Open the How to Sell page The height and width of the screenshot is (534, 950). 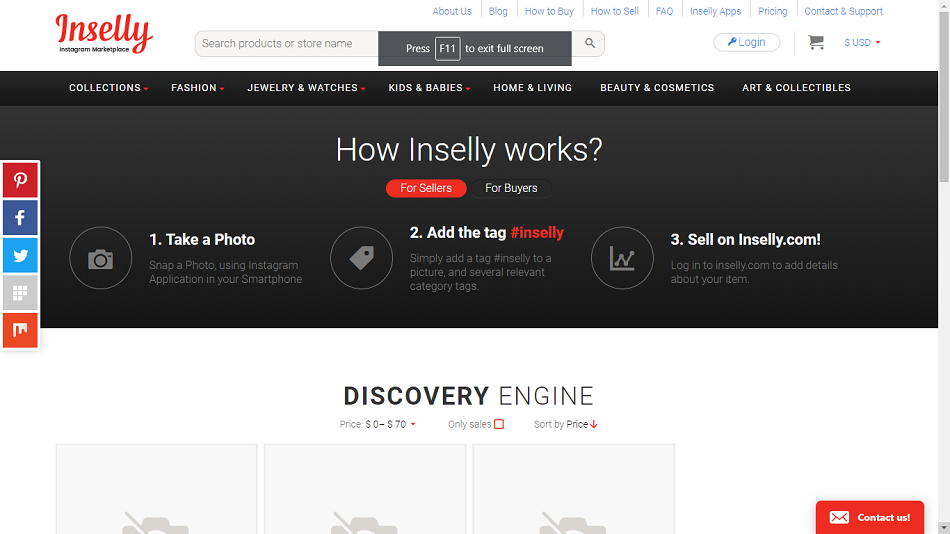coord(614,11)
